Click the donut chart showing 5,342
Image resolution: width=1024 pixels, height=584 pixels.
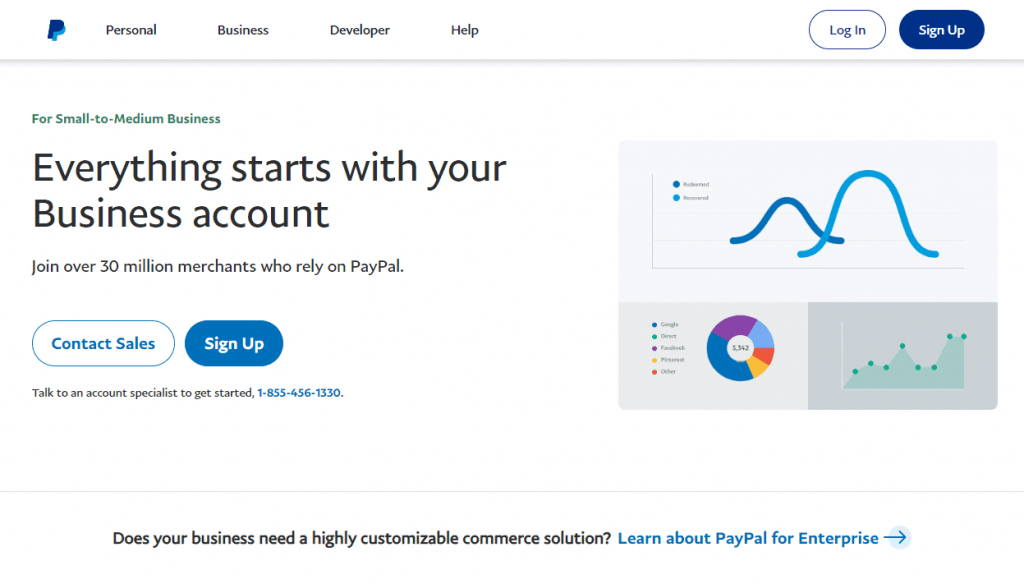[740, 348]
